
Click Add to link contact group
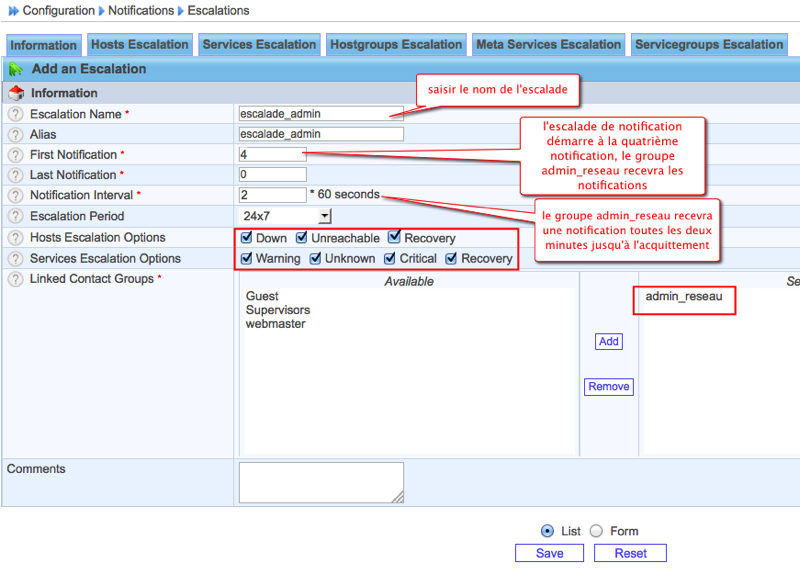[608, 341]
